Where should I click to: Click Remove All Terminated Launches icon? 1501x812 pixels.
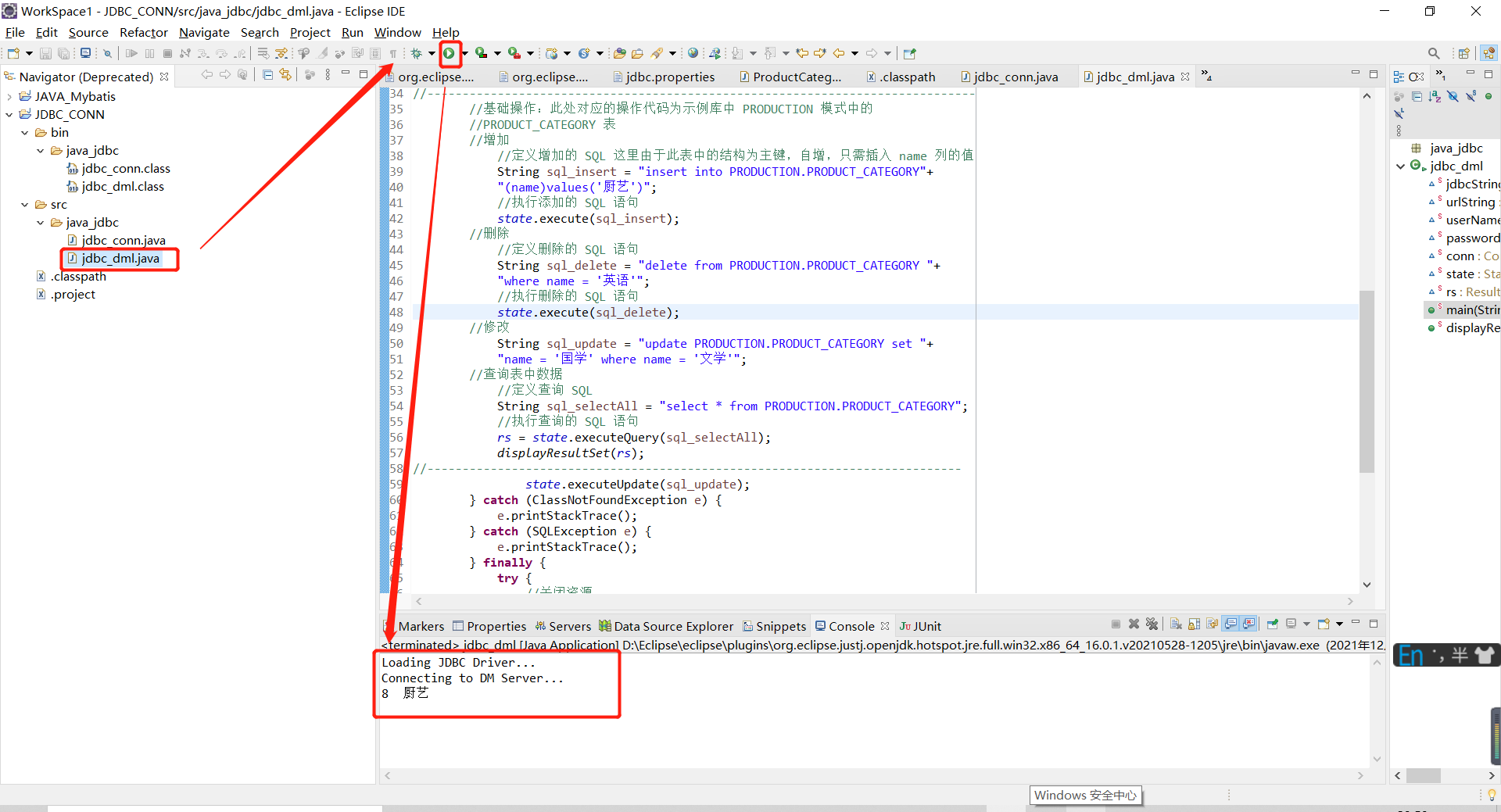(x=1152, y=624)
